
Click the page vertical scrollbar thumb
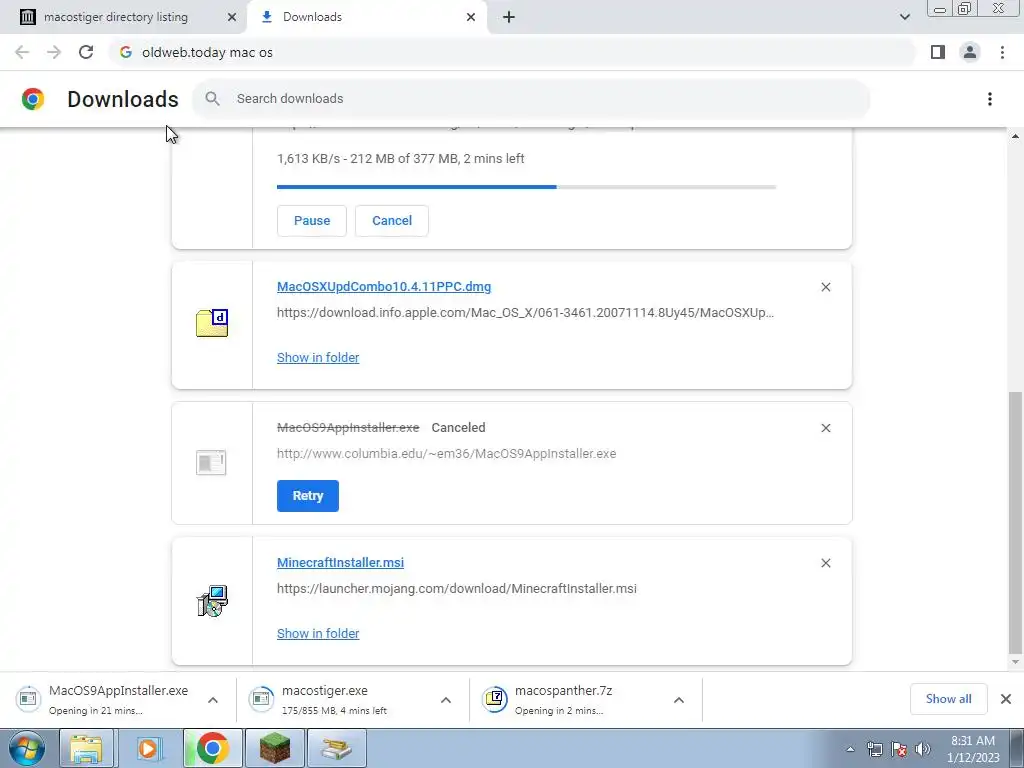[1015, 521]
